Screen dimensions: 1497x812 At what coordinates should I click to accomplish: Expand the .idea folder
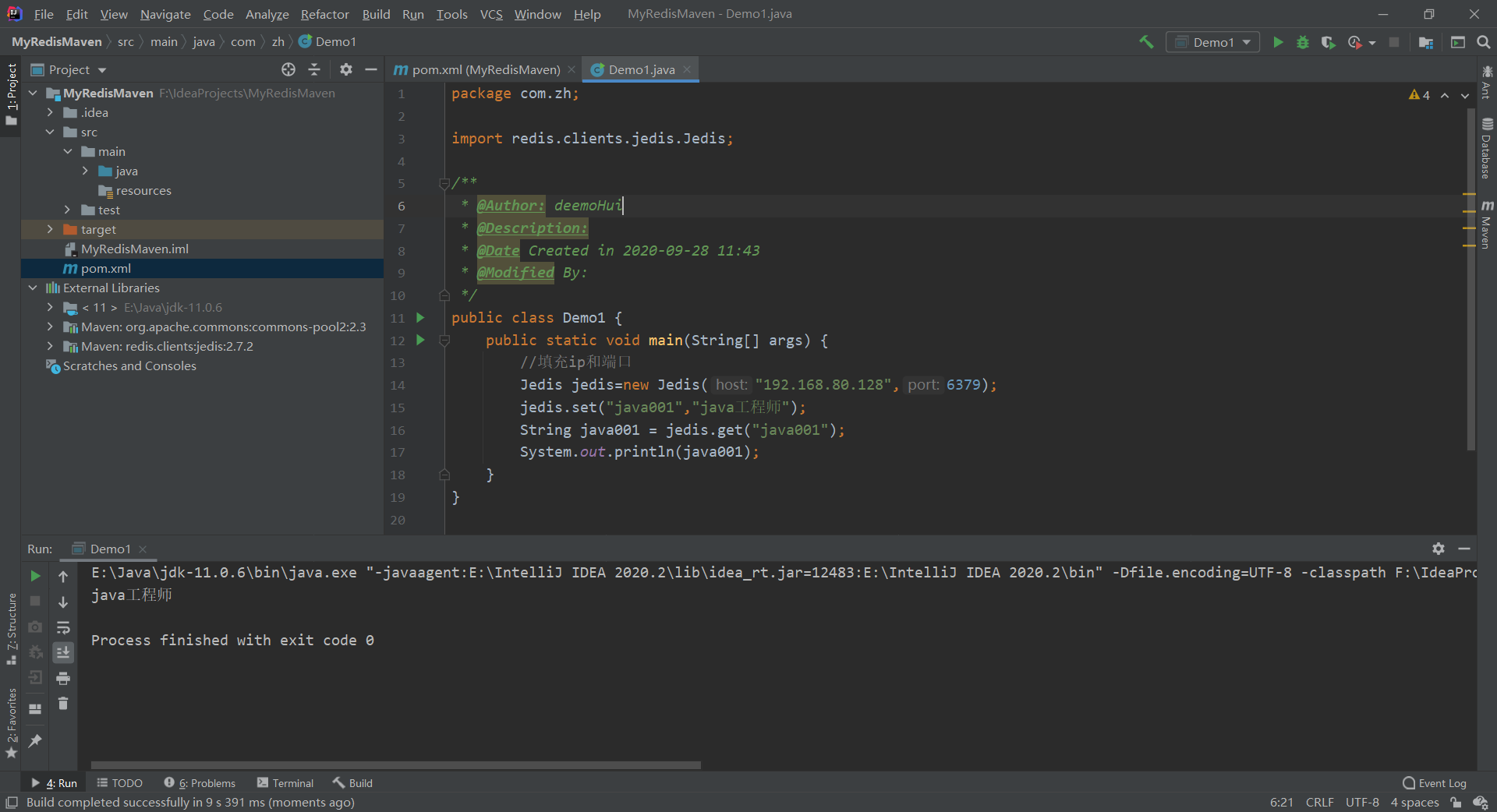50,112
